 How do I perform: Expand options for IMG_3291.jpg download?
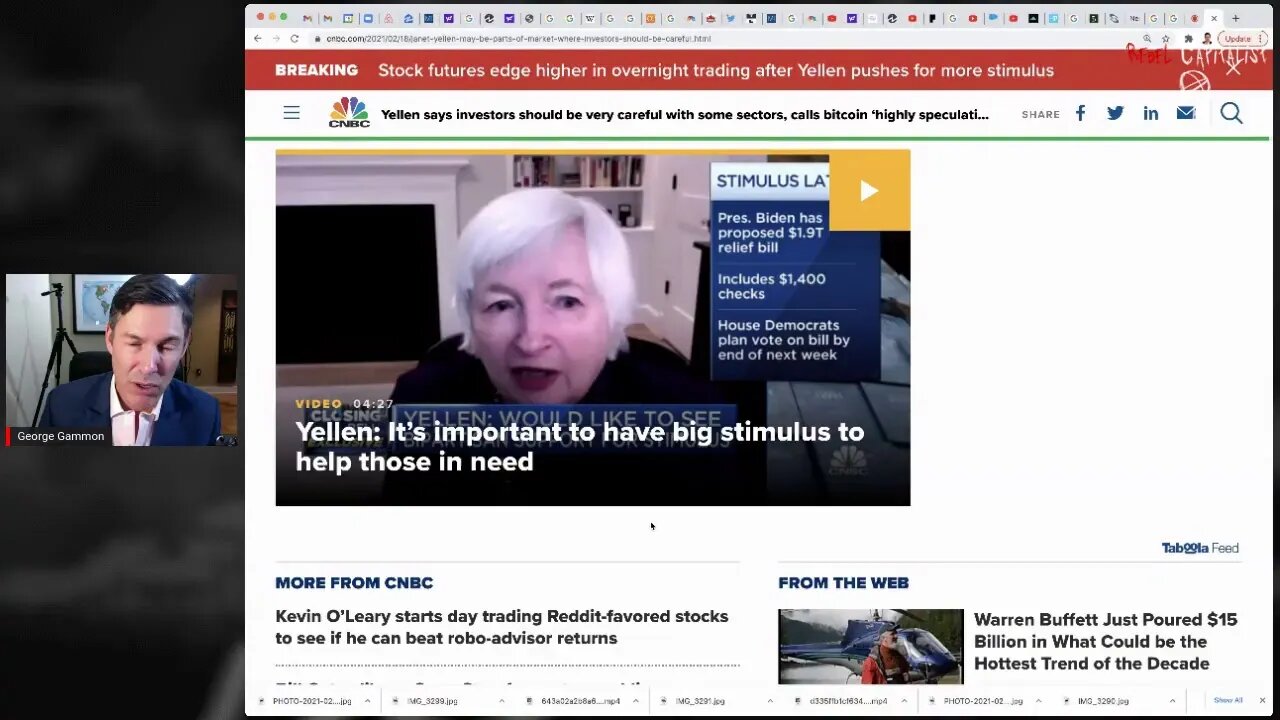(769, 701)
